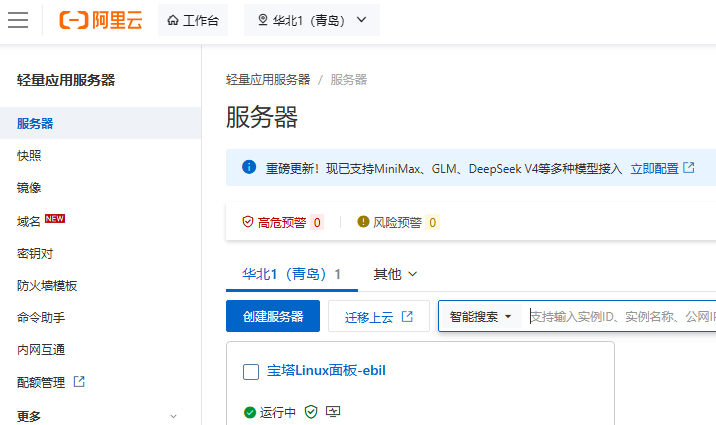Click the 轻量应用服务器 sidebar title
Image resolution: width=716 pixels, height=425 pixels.
[66, 80]
